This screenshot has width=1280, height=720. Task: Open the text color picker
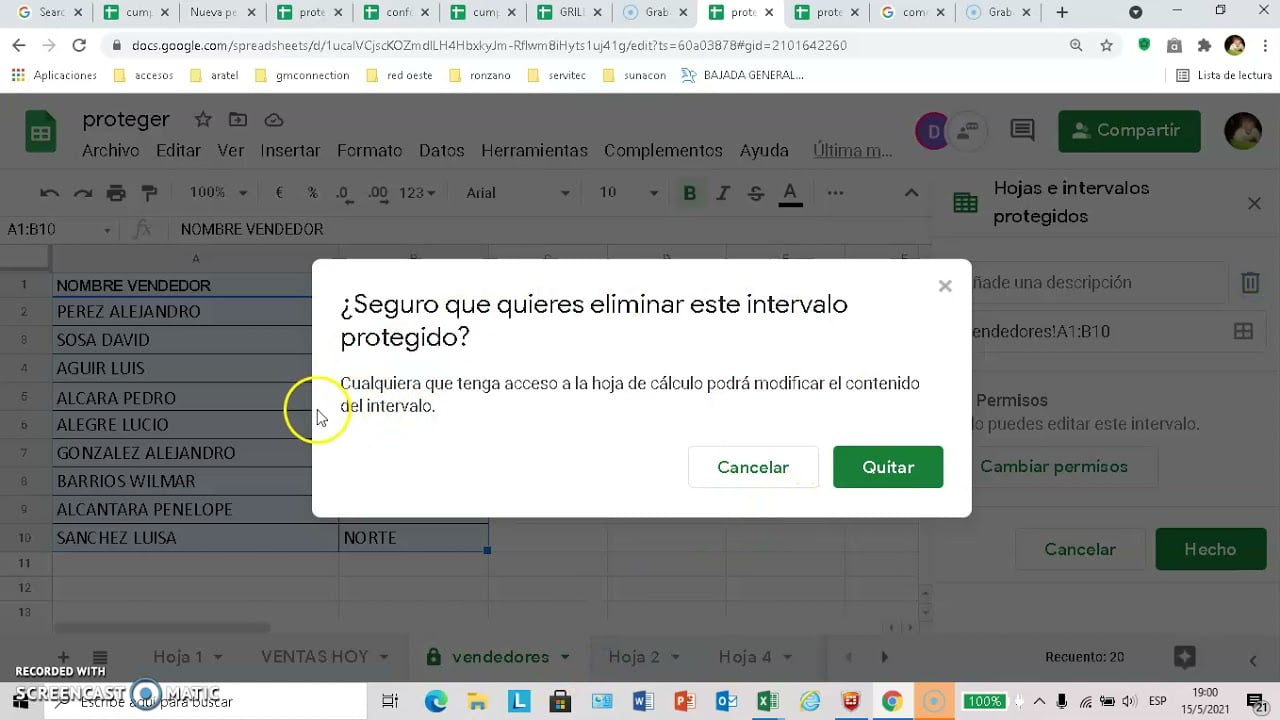click(x=790, y=193)
